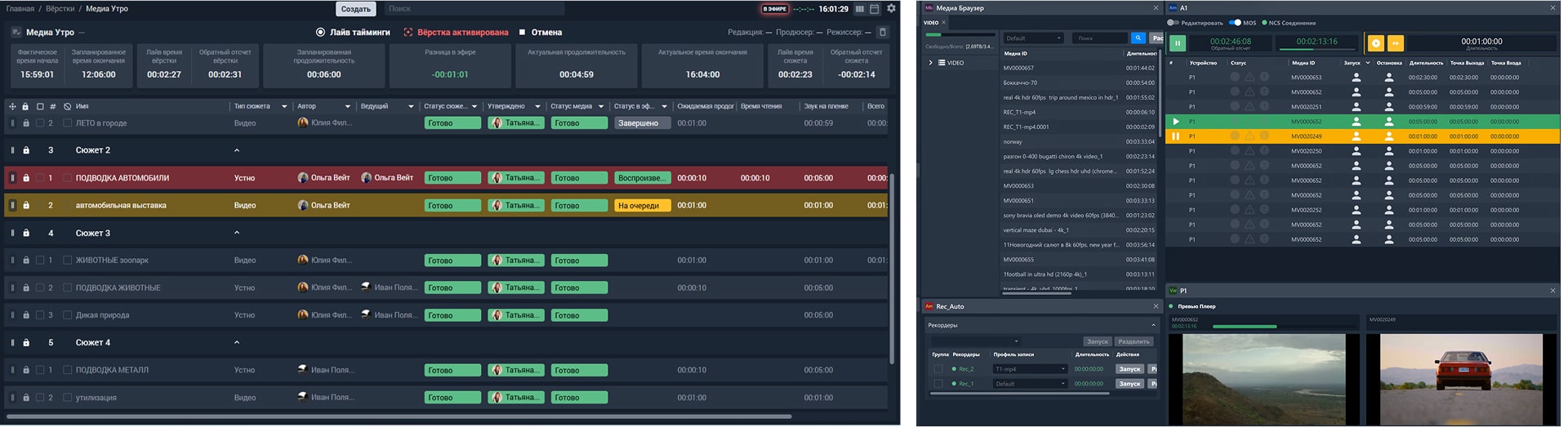Expand the VIDEO tree node in Медиа Браузер

pos(930,63)
